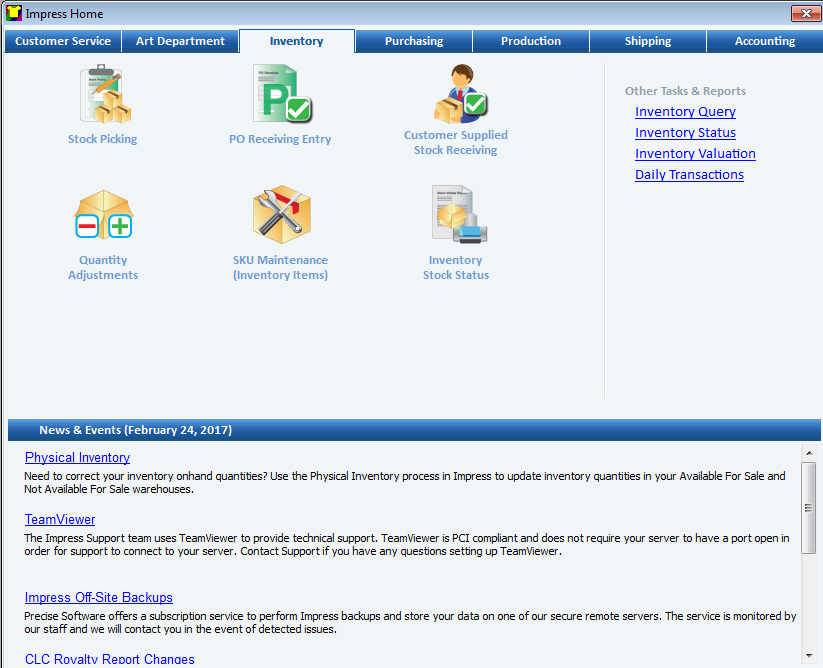
Task: Open the Inventory Query report link
Action: pyautogui.click(x=684, y=111)
